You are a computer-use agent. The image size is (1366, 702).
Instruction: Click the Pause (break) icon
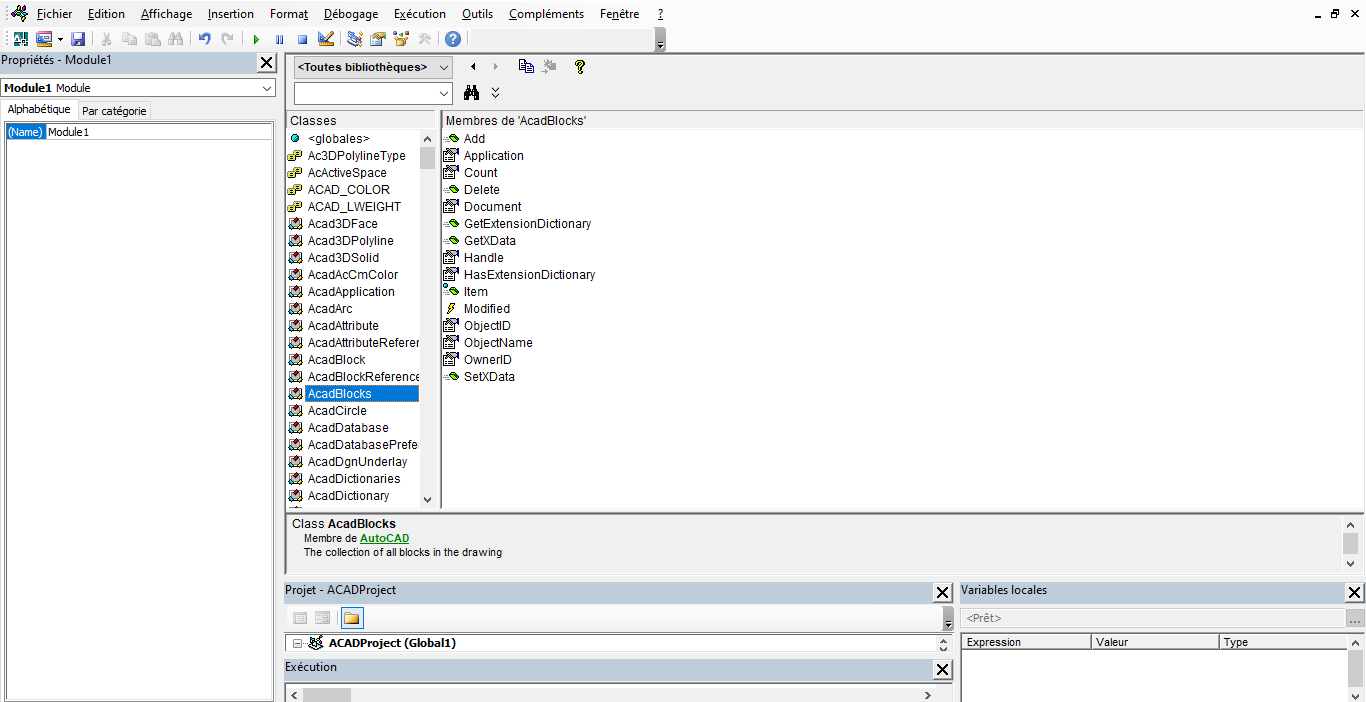[x=279, y=39]
